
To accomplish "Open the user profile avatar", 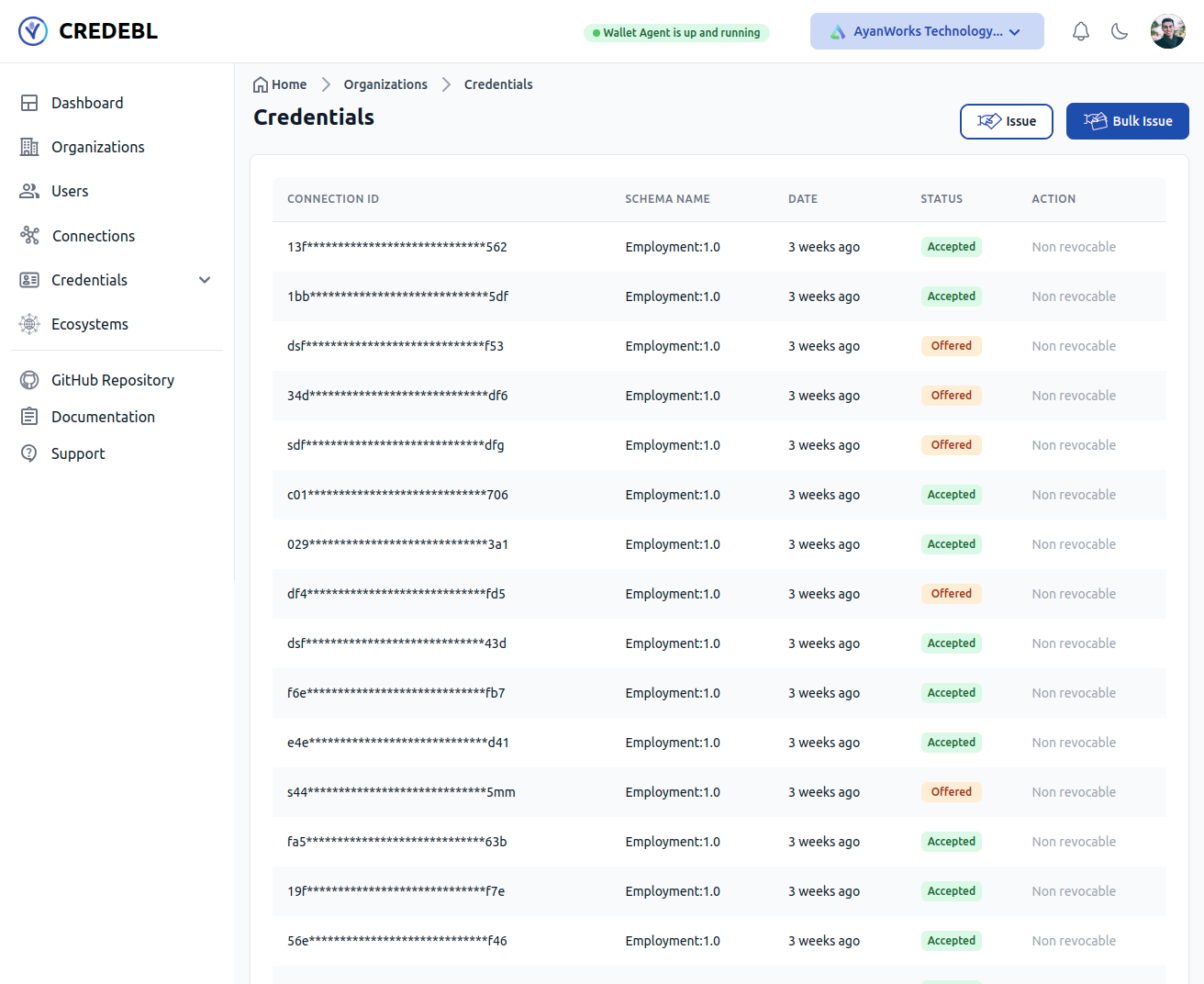I will [x=1167, y=31].
